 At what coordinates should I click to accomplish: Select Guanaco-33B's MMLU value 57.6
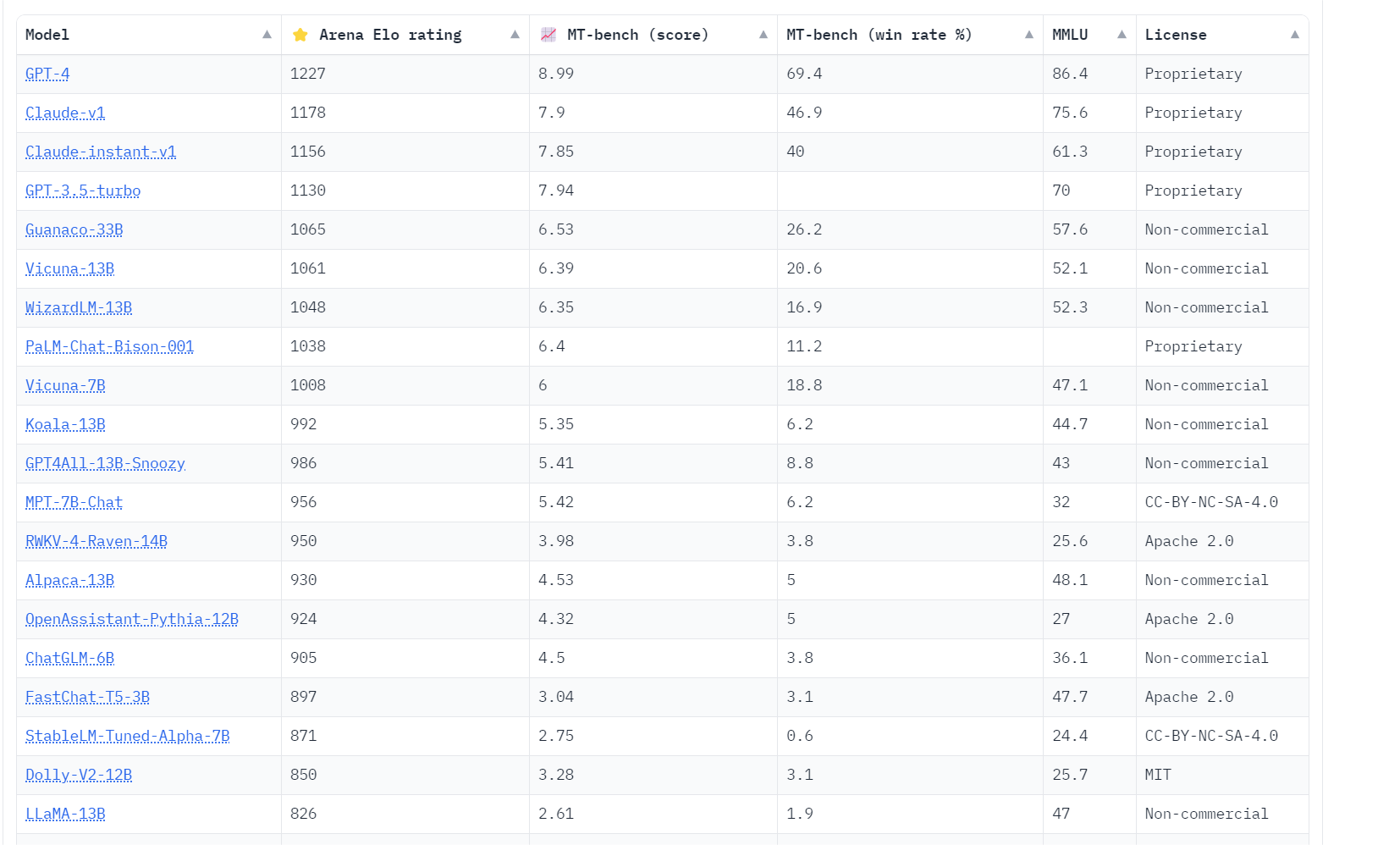[1070, 229]
